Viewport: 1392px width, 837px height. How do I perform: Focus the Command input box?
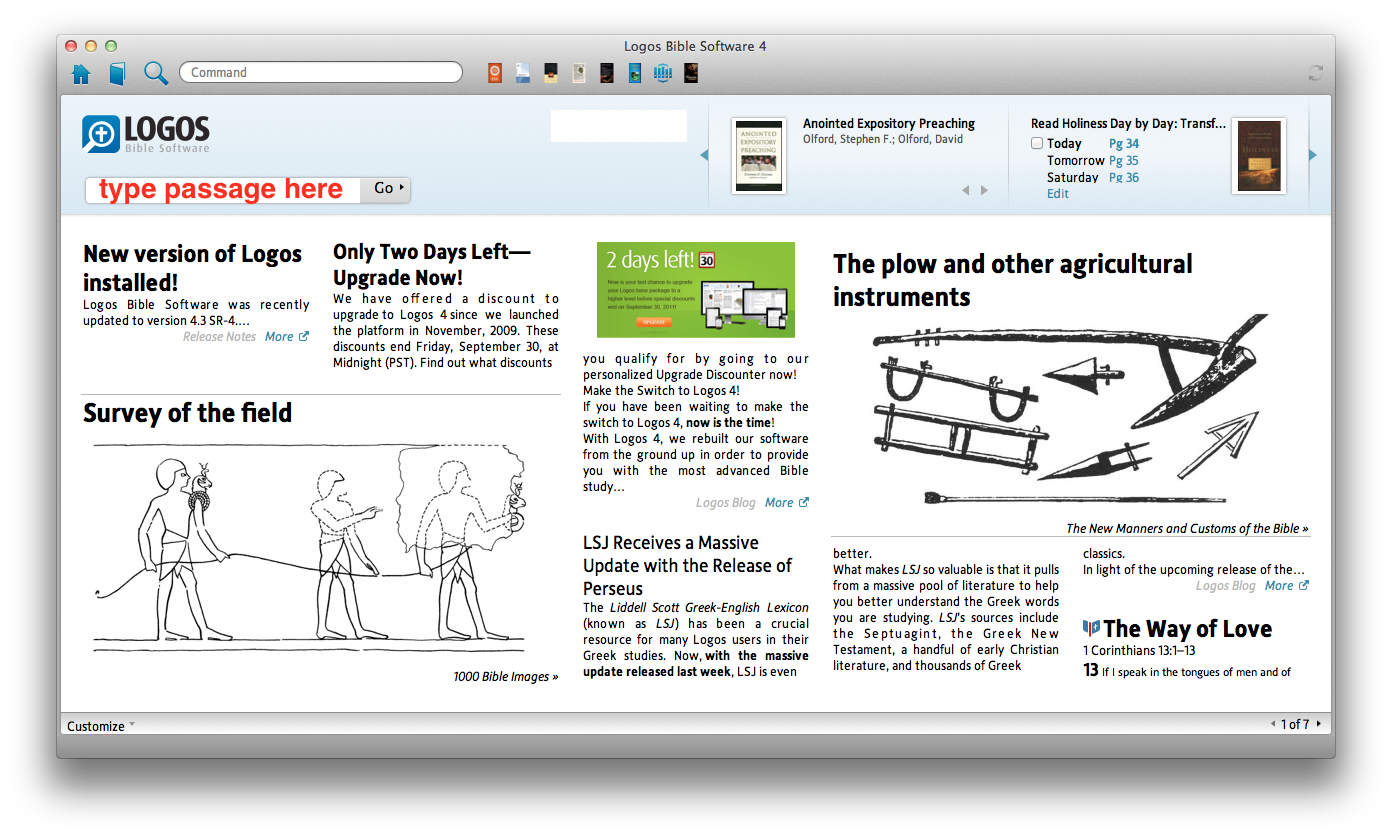tap(321, 72)
